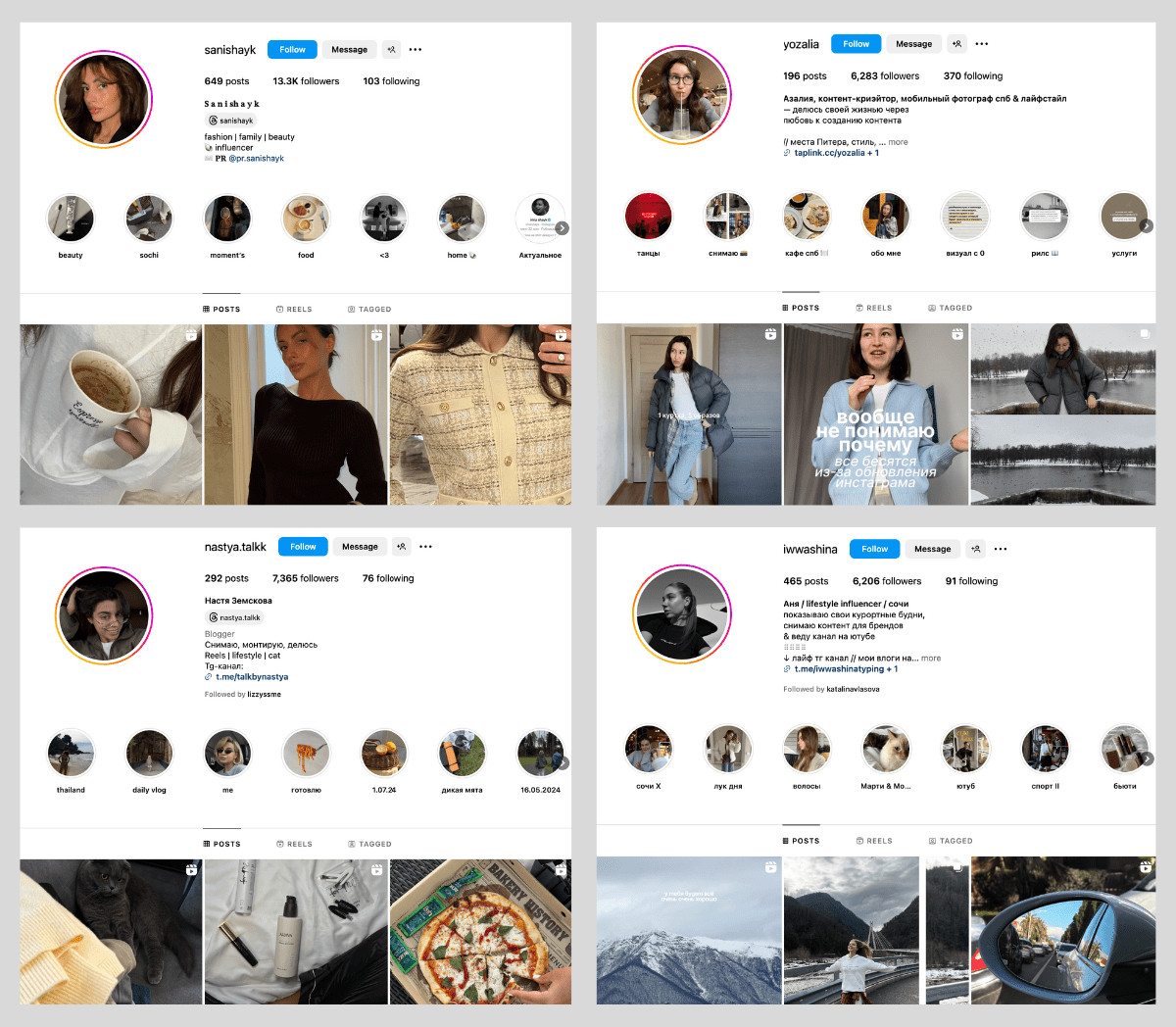Open the t.me/talkbynastya link
This screenshot has width=1176, height=1027.
coord(251,677)
